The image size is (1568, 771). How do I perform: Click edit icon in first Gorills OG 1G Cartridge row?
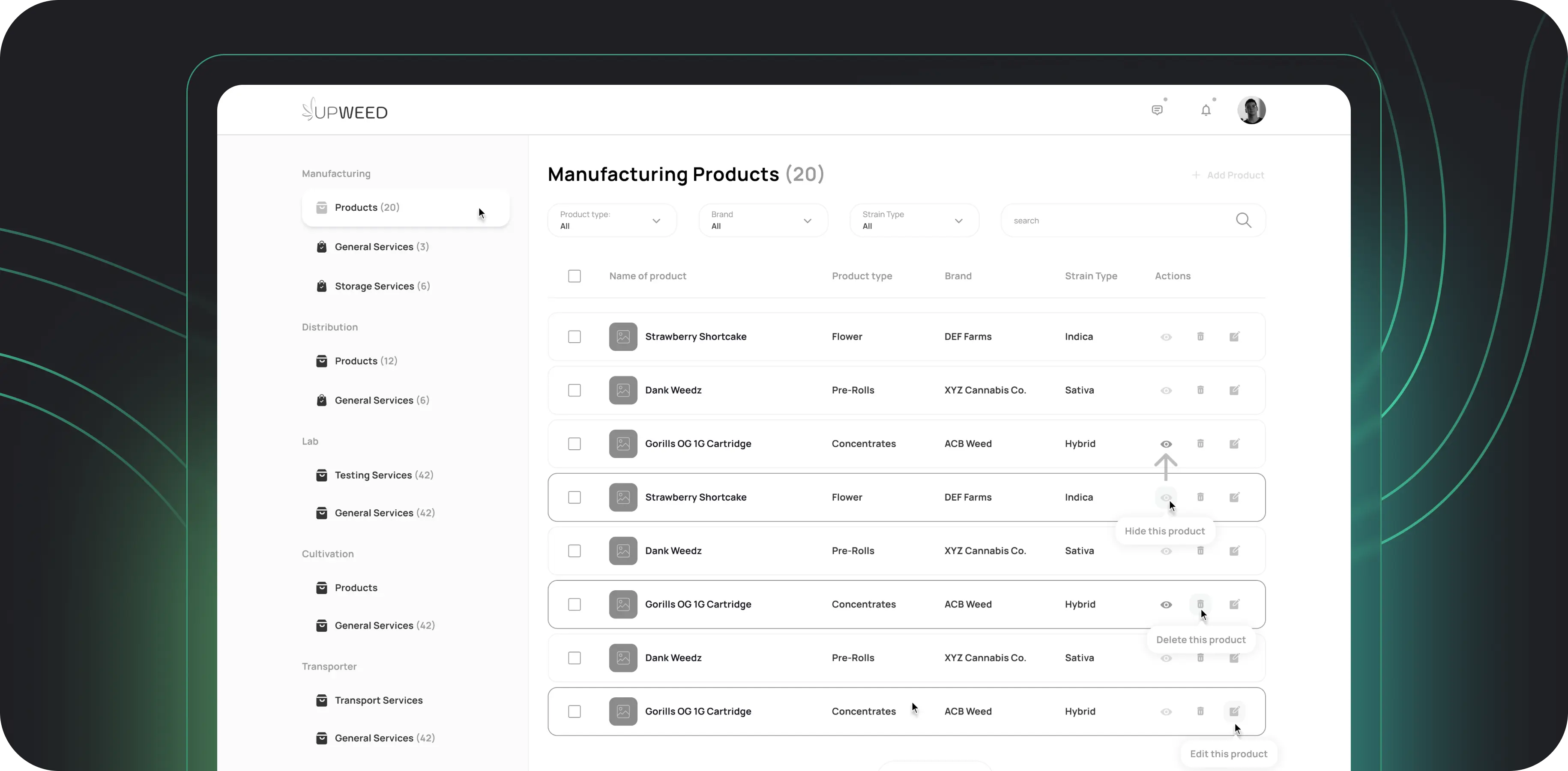[1234, 444]
